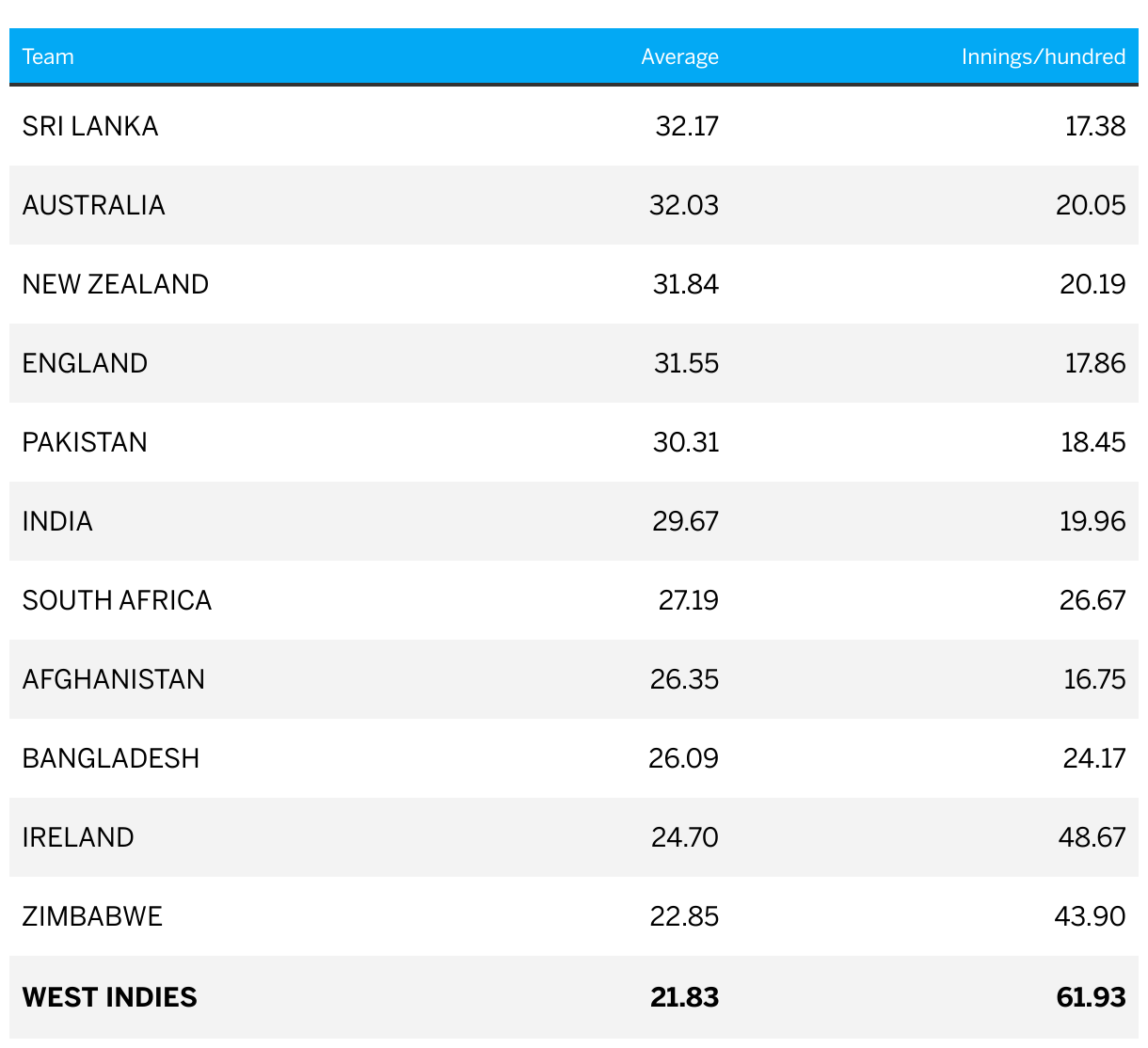Select INDIA in the team column

[x=57, y=521]
